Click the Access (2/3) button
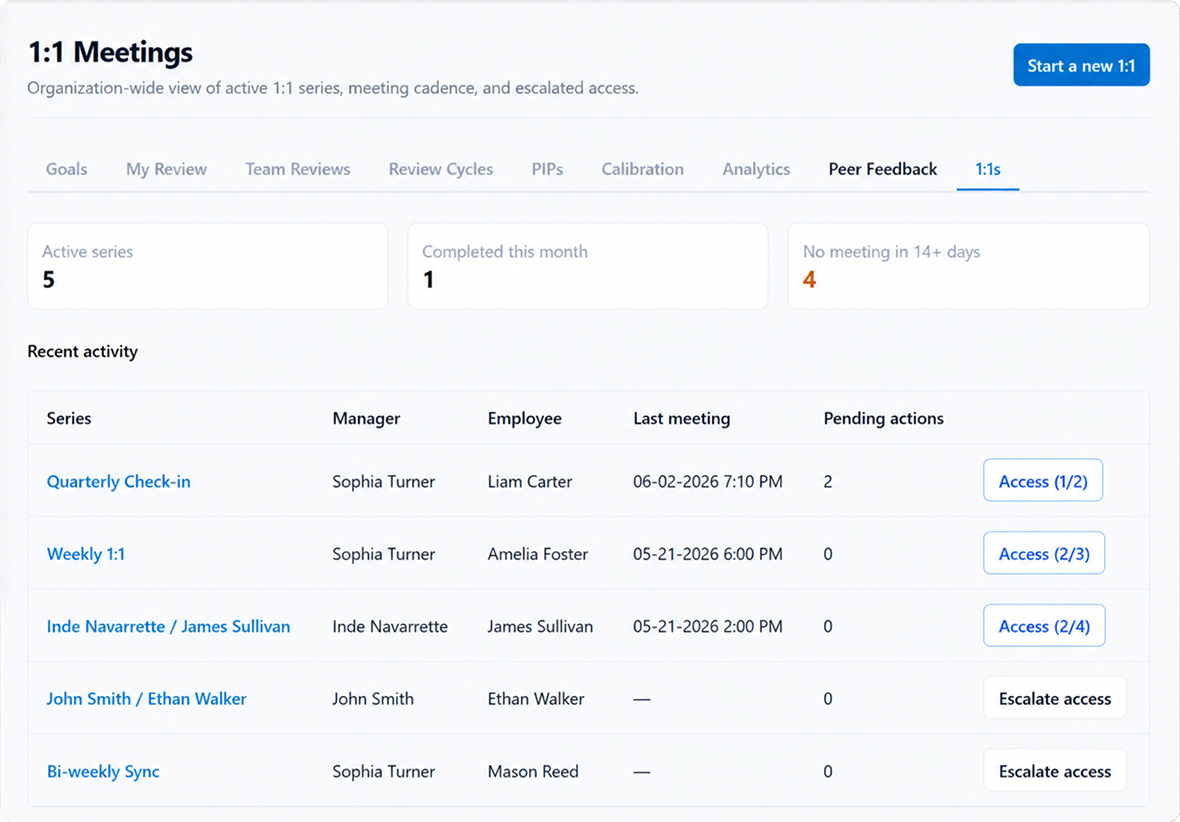Image resolution: width=1180 pixels, height=822 pixels. pyautogui.click(x=1044, y=553)
